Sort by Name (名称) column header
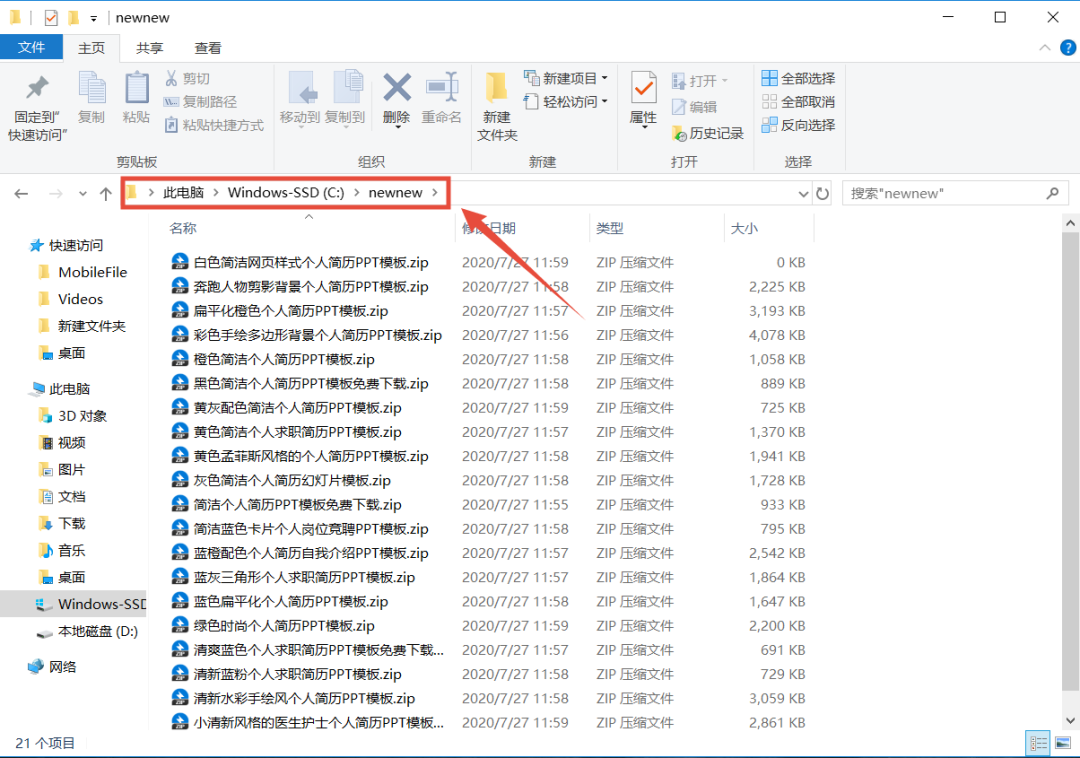Screen dimensions: 1080x758 183,229
